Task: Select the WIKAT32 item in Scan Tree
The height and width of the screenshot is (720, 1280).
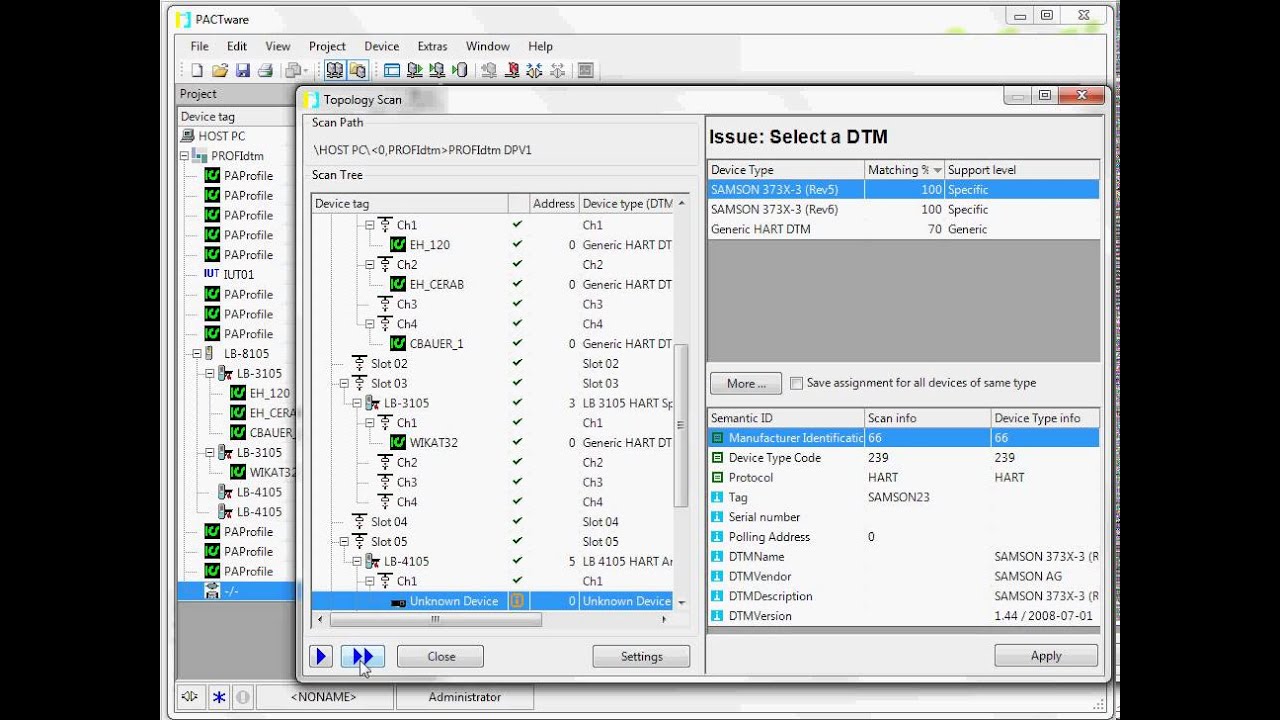Action: click(x=433, y=442)
